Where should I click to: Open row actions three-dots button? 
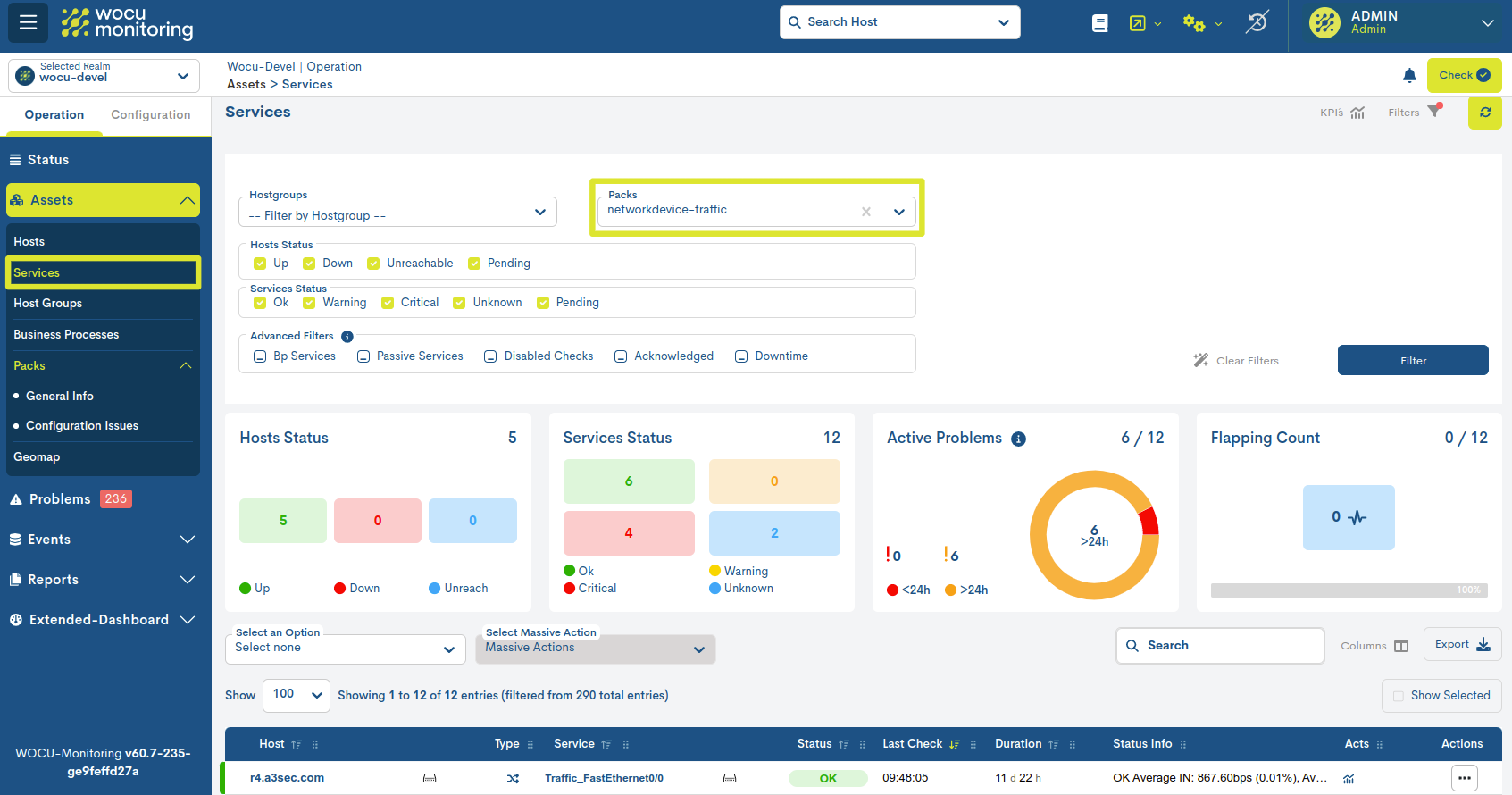coord(1464,778)
